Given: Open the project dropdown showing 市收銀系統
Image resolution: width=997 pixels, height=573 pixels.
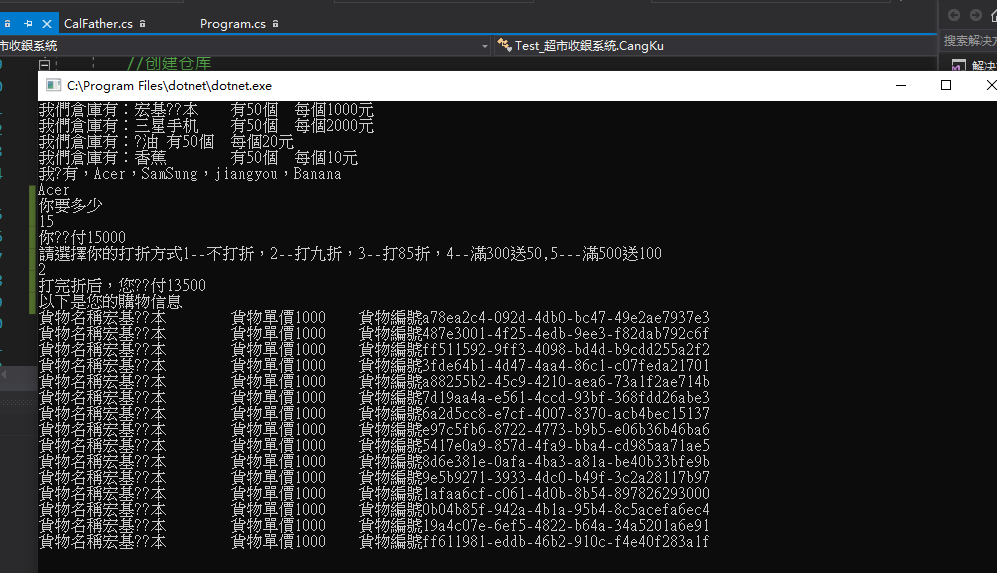Looking at the screenshot, I should (245, 46).
